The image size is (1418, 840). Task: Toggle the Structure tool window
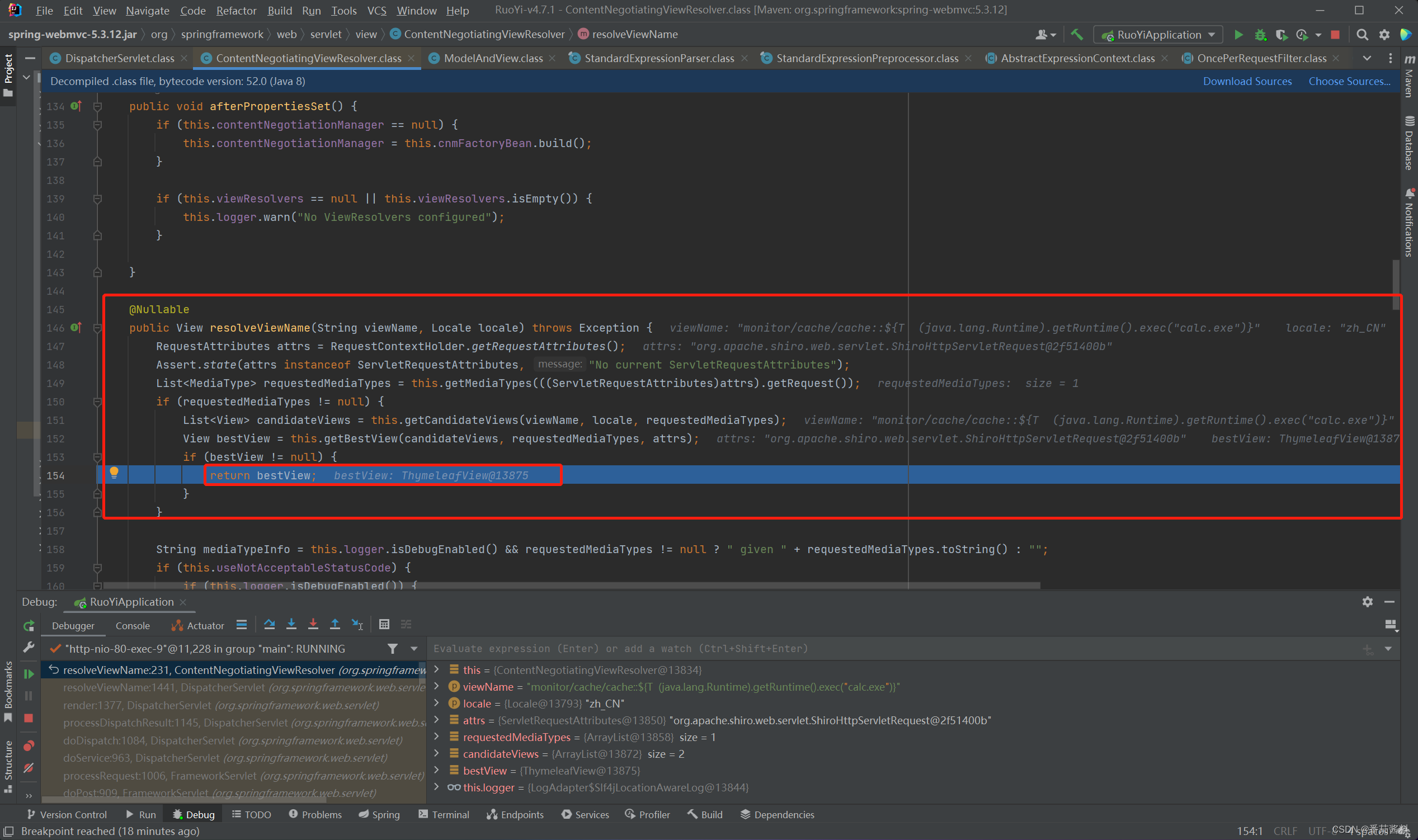8,766
